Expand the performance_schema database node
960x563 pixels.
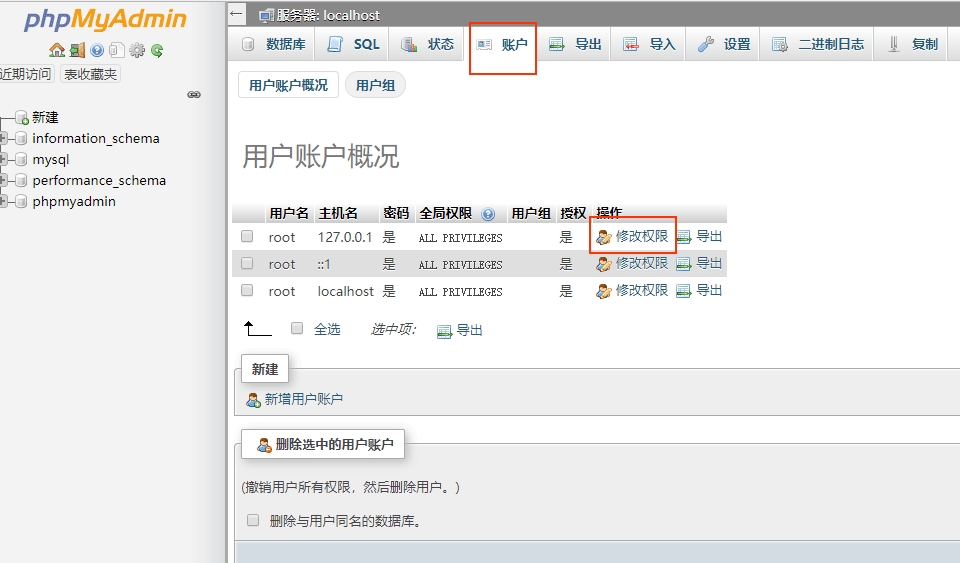5,180
